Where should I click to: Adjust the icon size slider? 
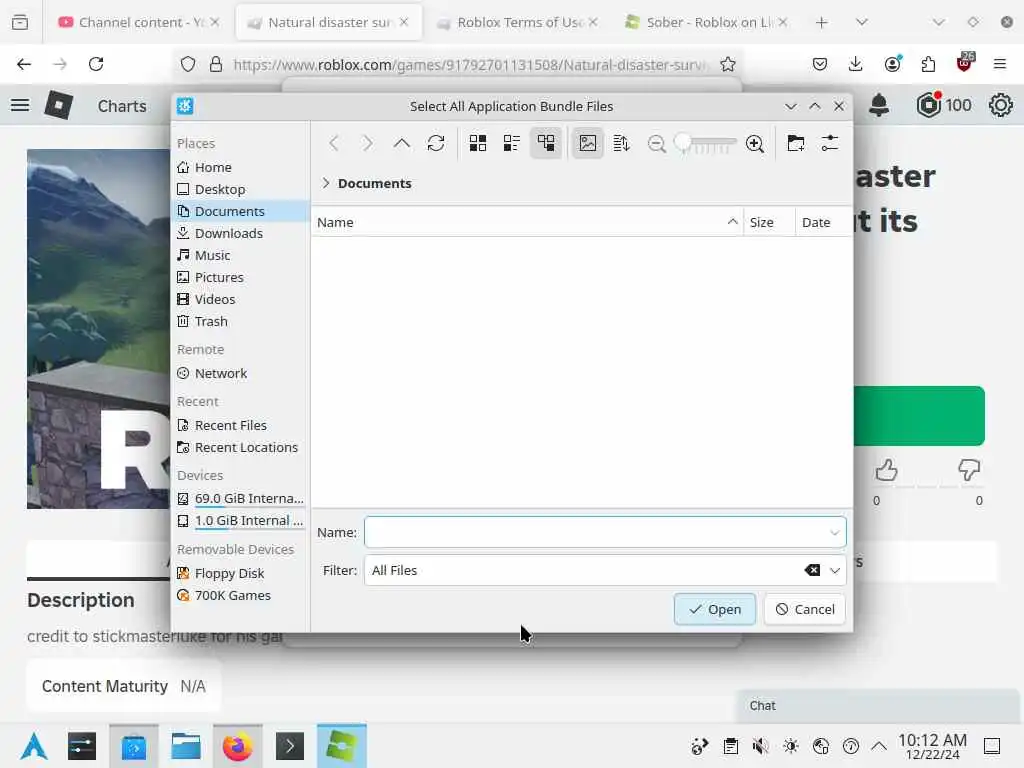[705, 143]
